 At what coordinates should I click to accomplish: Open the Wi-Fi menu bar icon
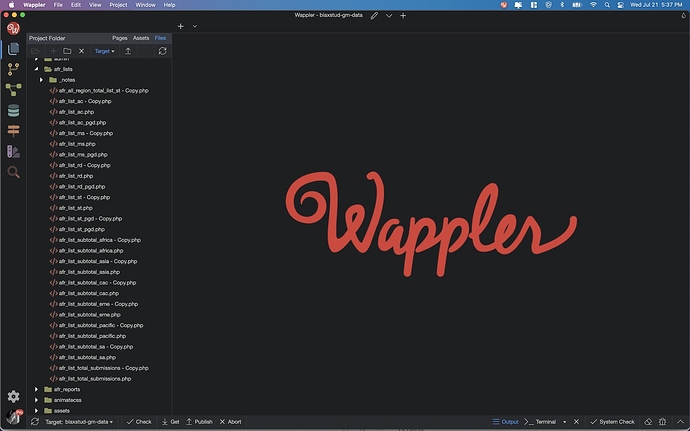593,5
